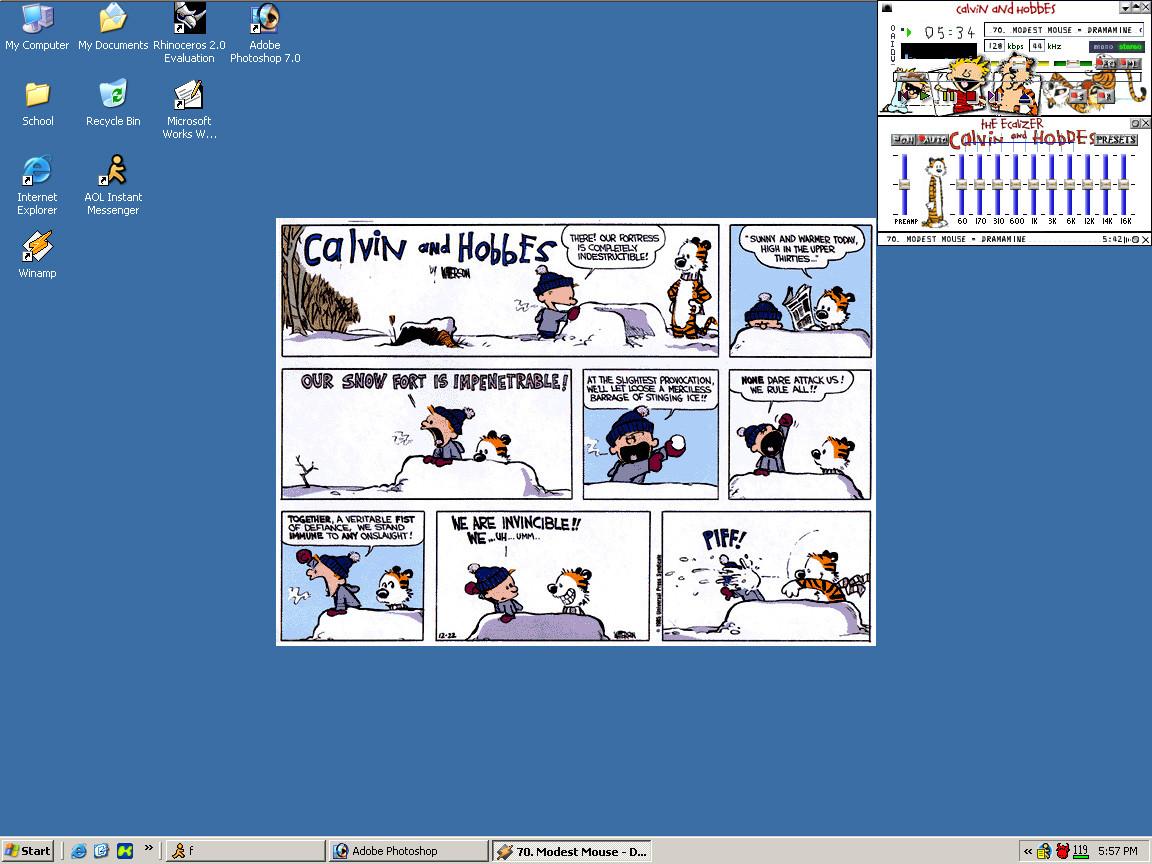Click the Winamp song seek bar
The width and height of the screenshot is (1152, 864).
pyautogui.click(x=1018, y=76)
